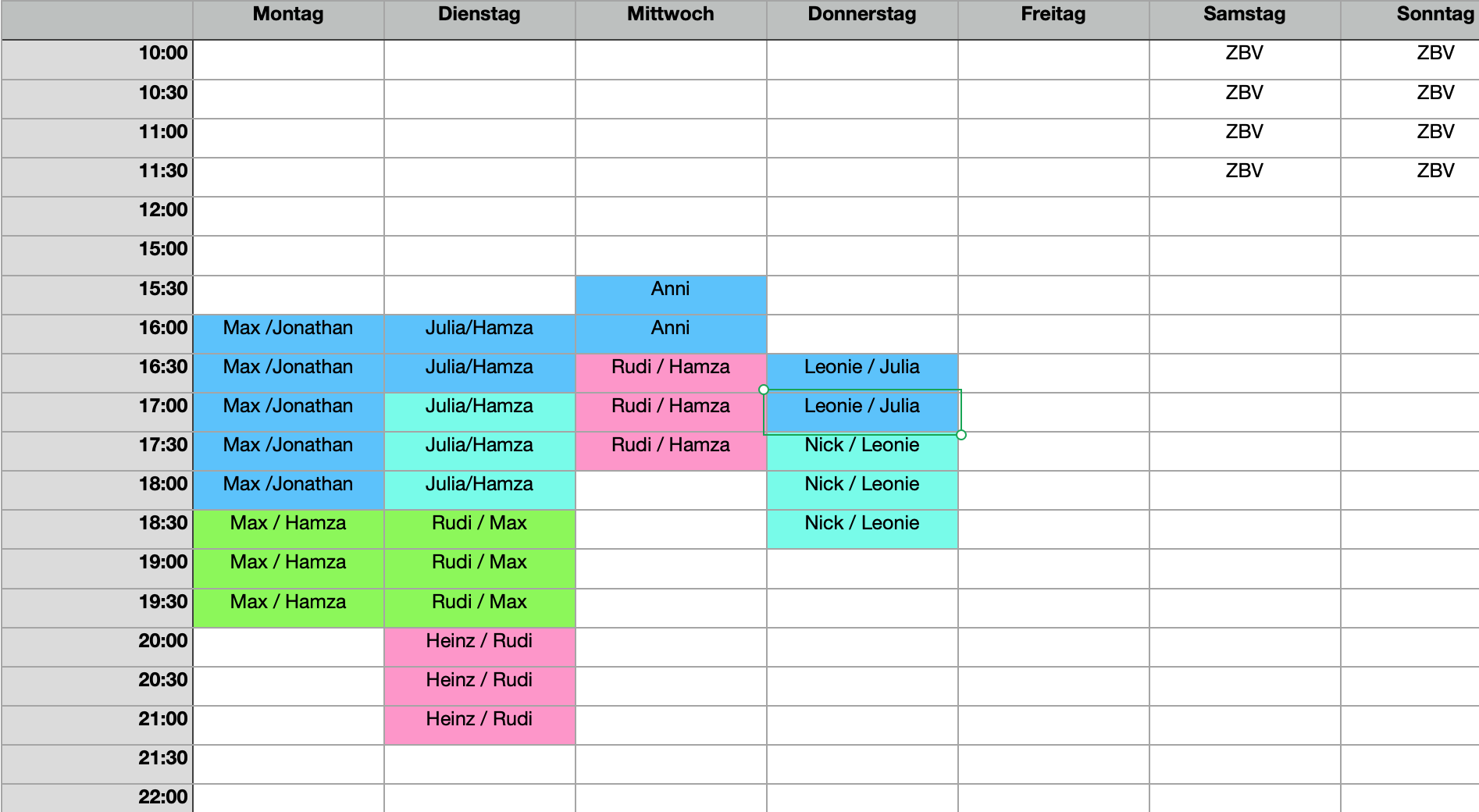Click the Mittwoch column header
The height and width of the screenshot is (812, 1479).
(x=671, y=20)
